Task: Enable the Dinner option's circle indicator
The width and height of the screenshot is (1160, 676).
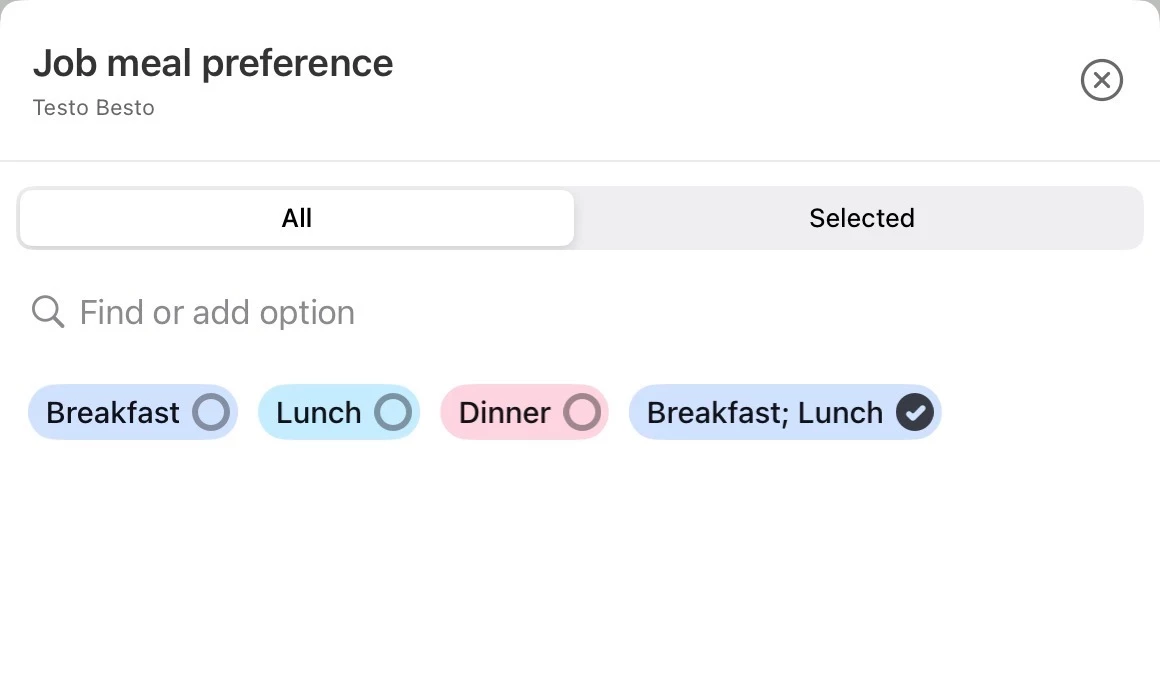Action: pos(582,412)
